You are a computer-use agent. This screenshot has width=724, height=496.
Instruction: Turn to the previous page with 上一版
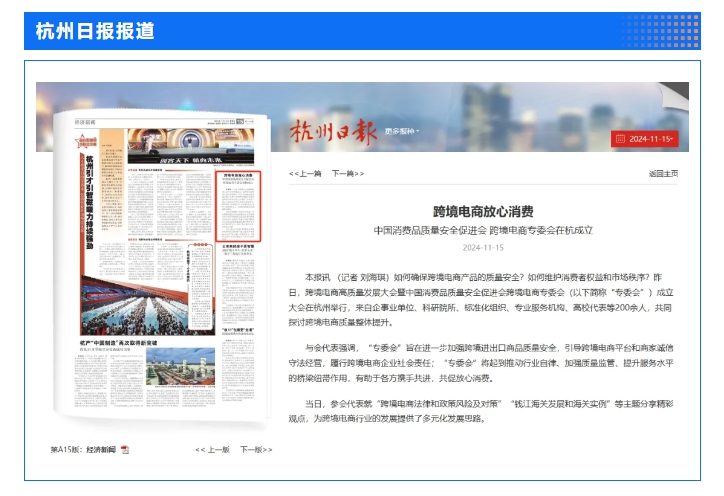(x=212, y=450)
